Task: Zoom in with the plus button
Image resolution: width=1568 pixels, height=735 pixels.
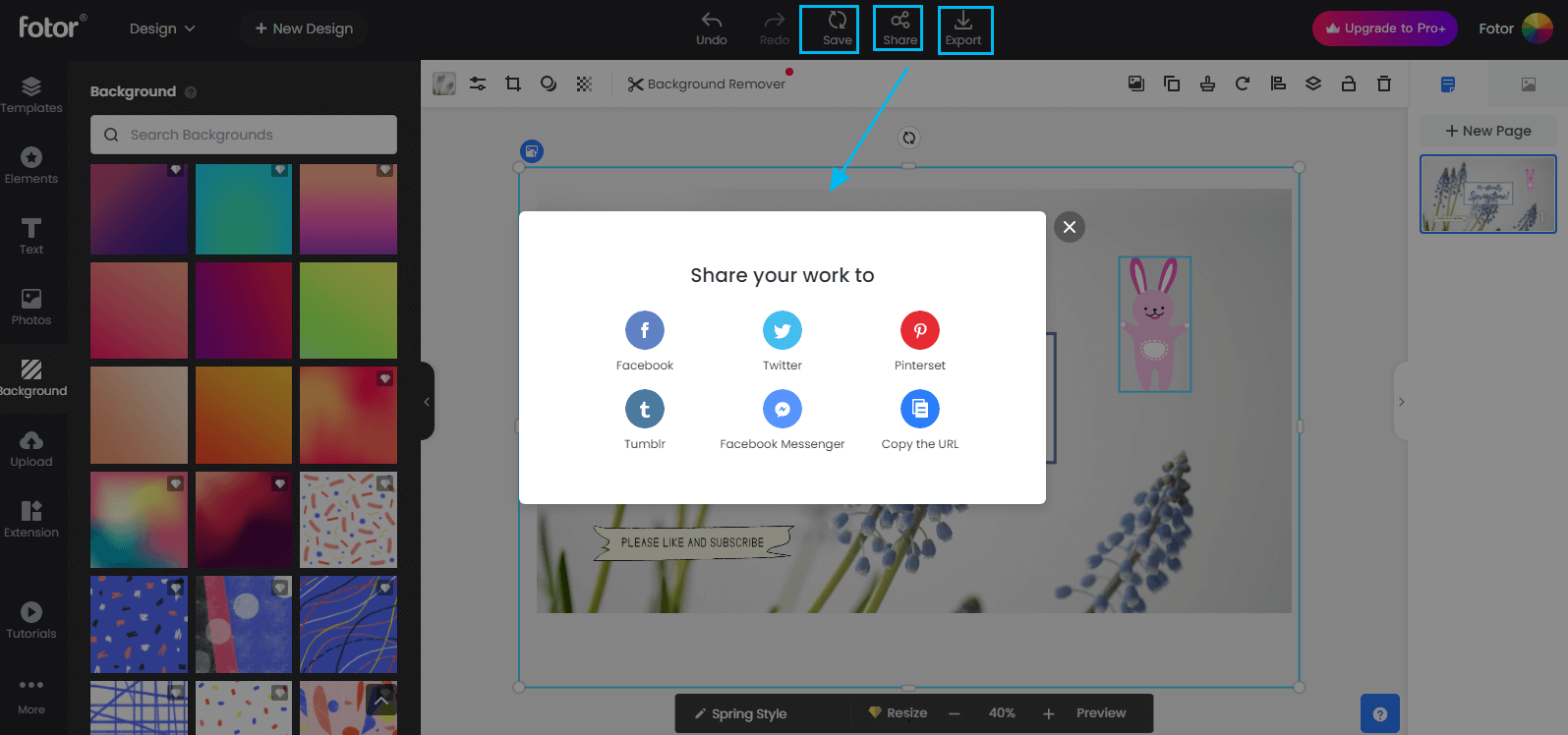Action: pyautogui.click(x=1048, y=713)
